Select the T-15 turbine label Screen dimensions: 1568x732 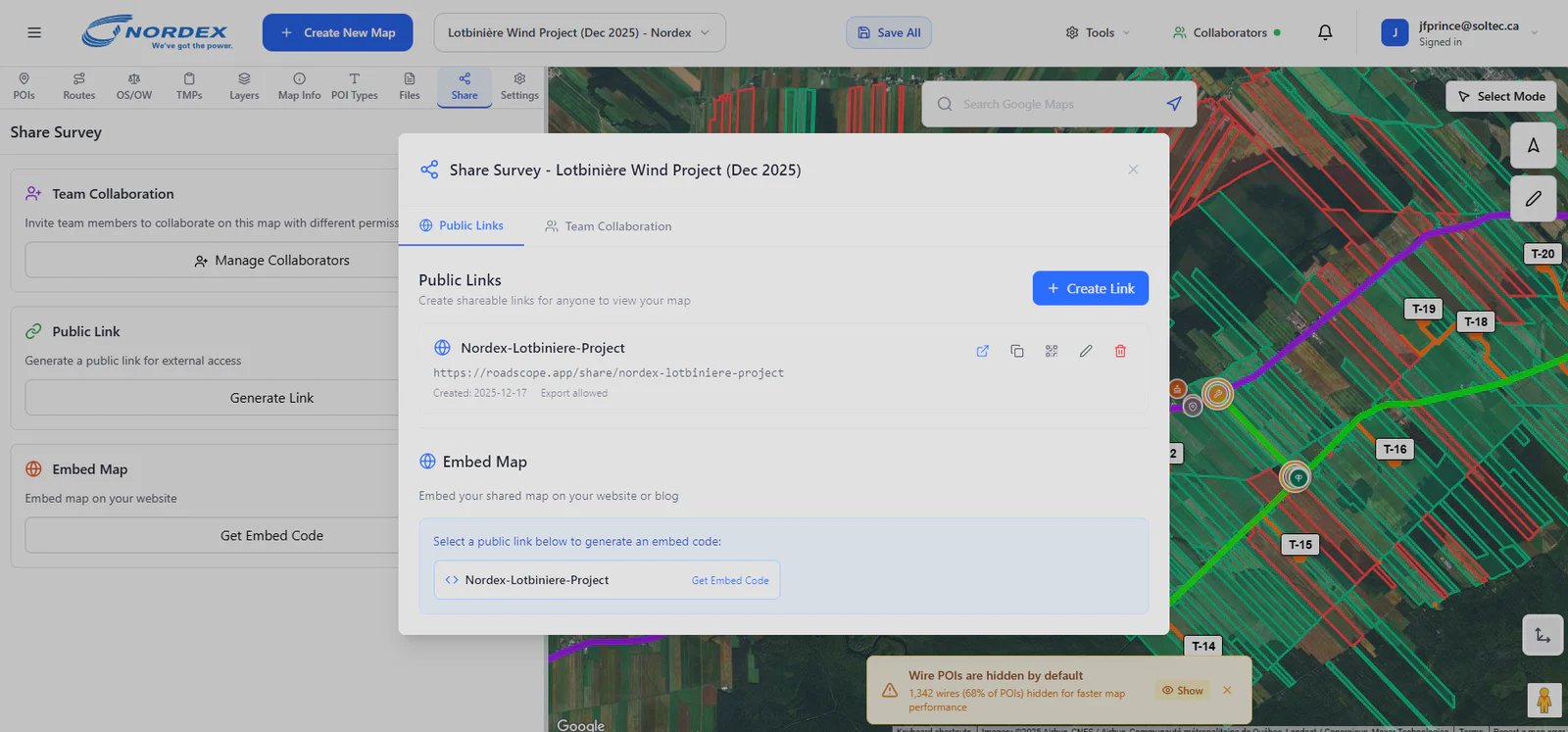1300,545
